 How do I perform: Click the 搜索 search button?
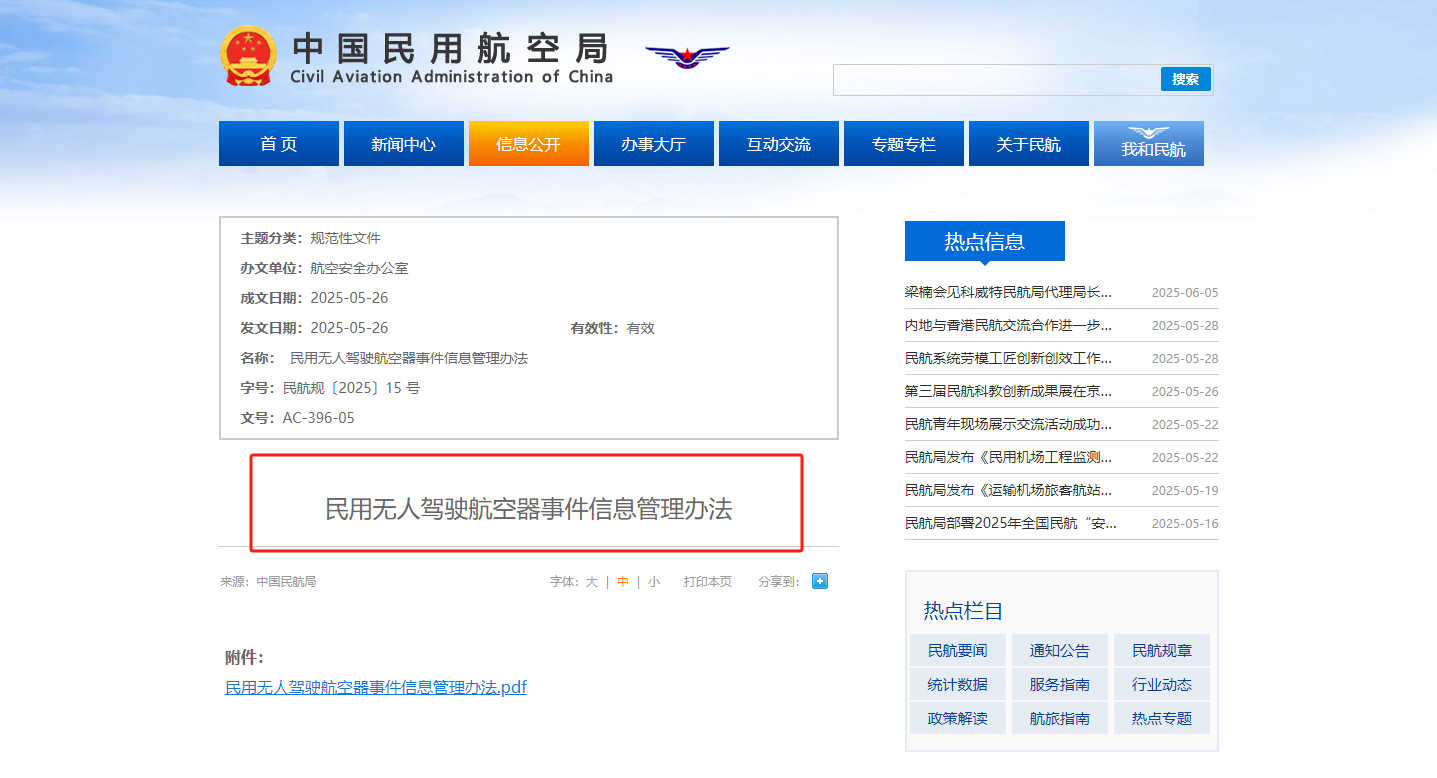click(x=1186, y=79)
